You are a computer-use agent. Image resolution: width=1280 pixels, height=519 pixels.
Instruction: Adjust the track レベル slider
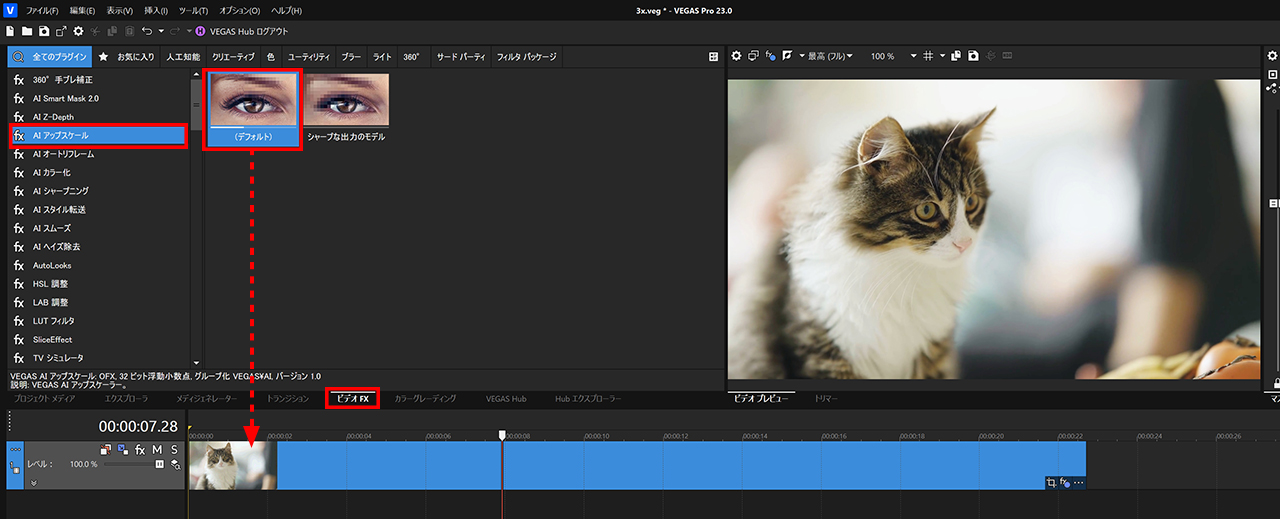[x=133, y=464]
